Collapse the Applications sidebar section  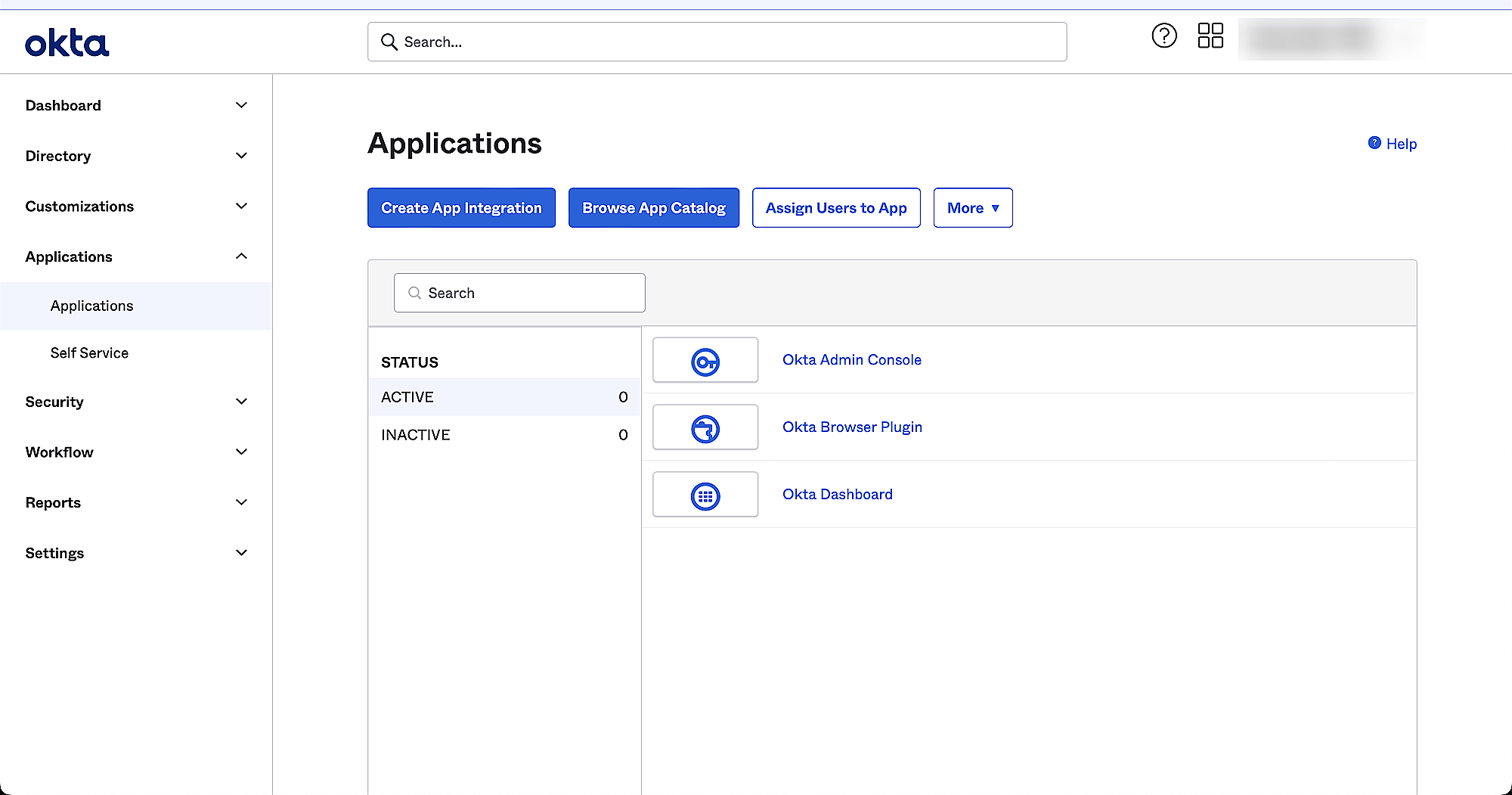tap(241, 256)
